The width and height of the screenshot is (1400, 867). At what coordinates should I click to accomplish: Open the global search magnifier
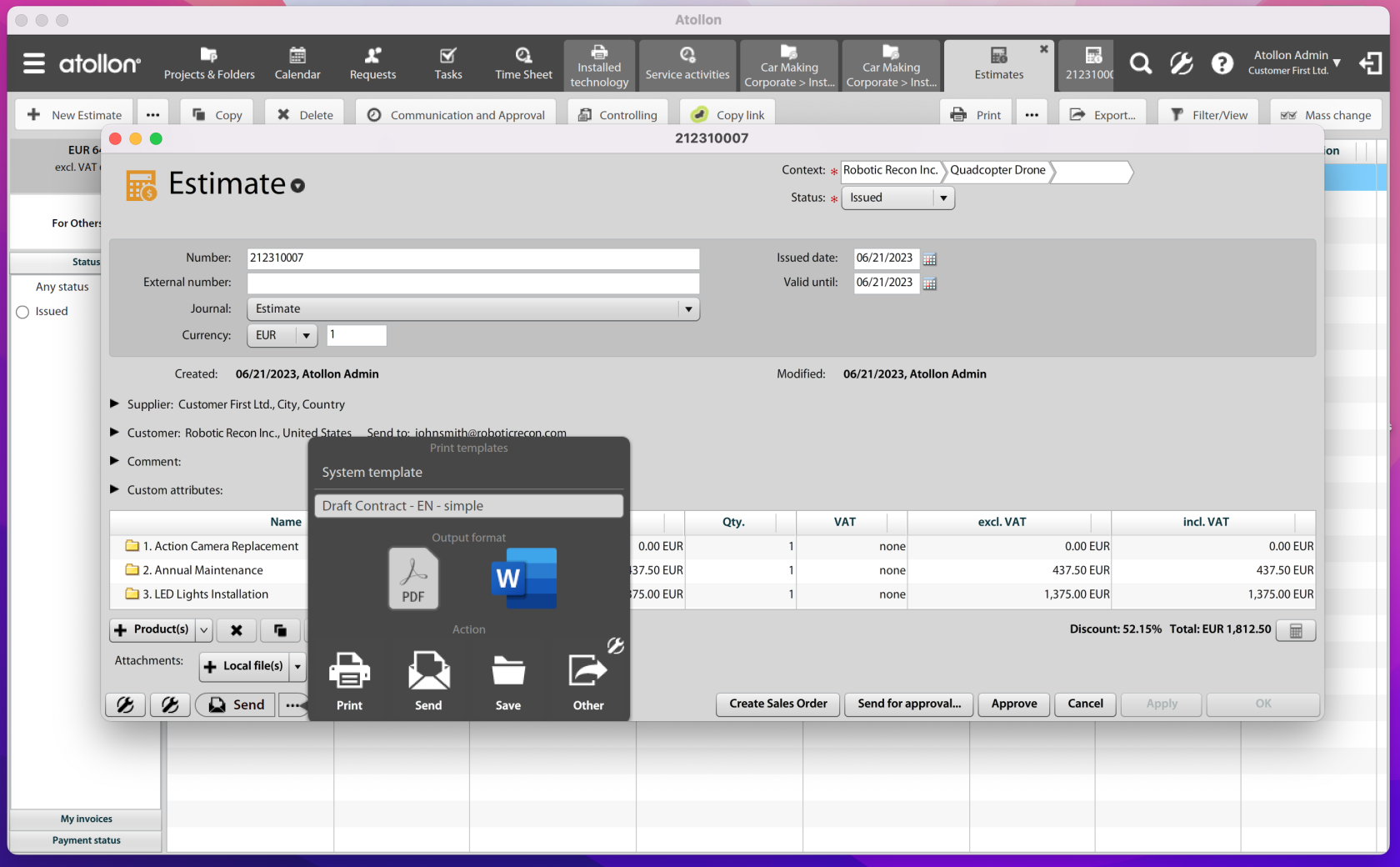(x=1140, y=63)
